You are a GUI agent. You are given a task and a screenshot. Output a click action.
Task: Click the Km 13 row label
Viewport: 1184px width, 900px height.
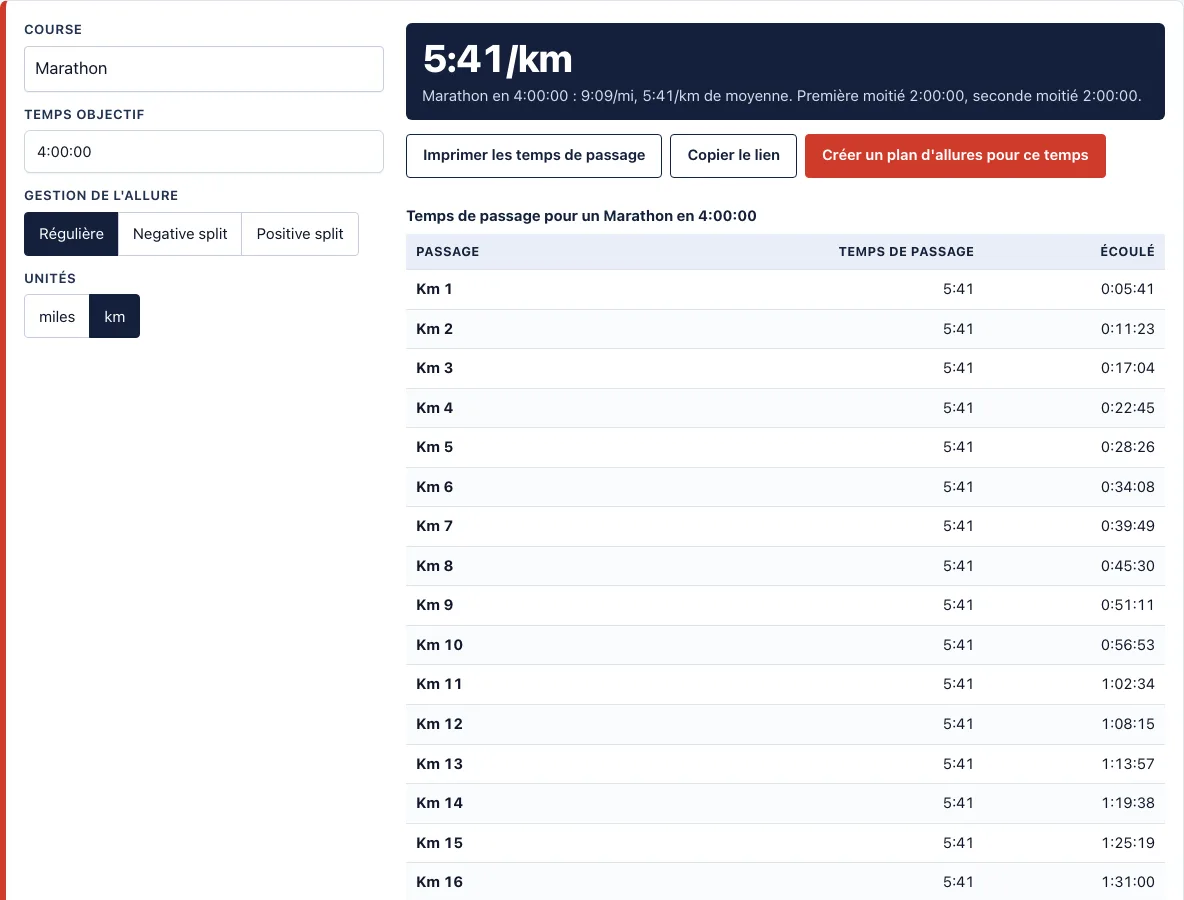(439, 764)
